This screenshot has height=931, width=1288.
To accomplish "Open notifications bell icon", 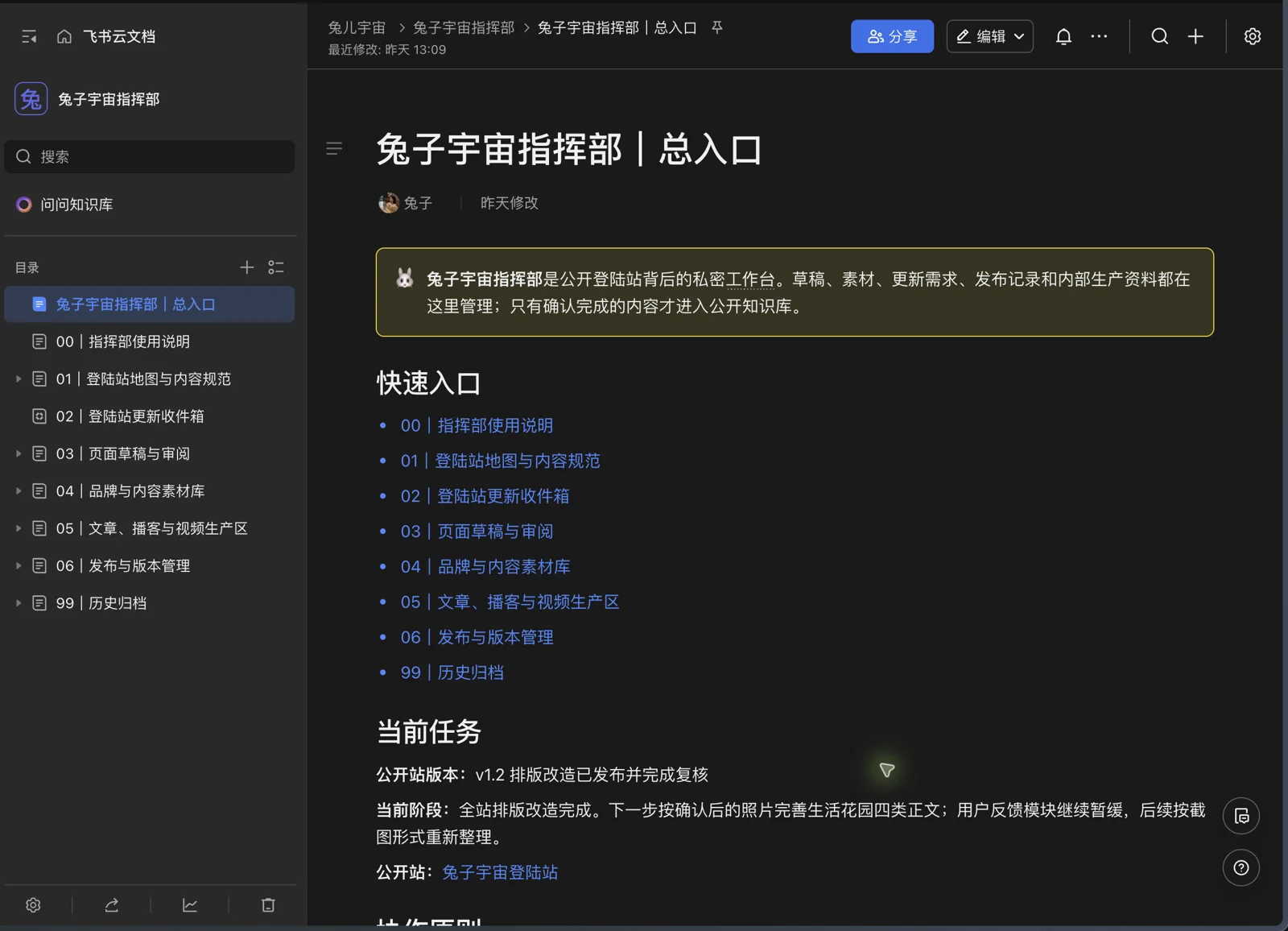I will tap(1063, 36).
